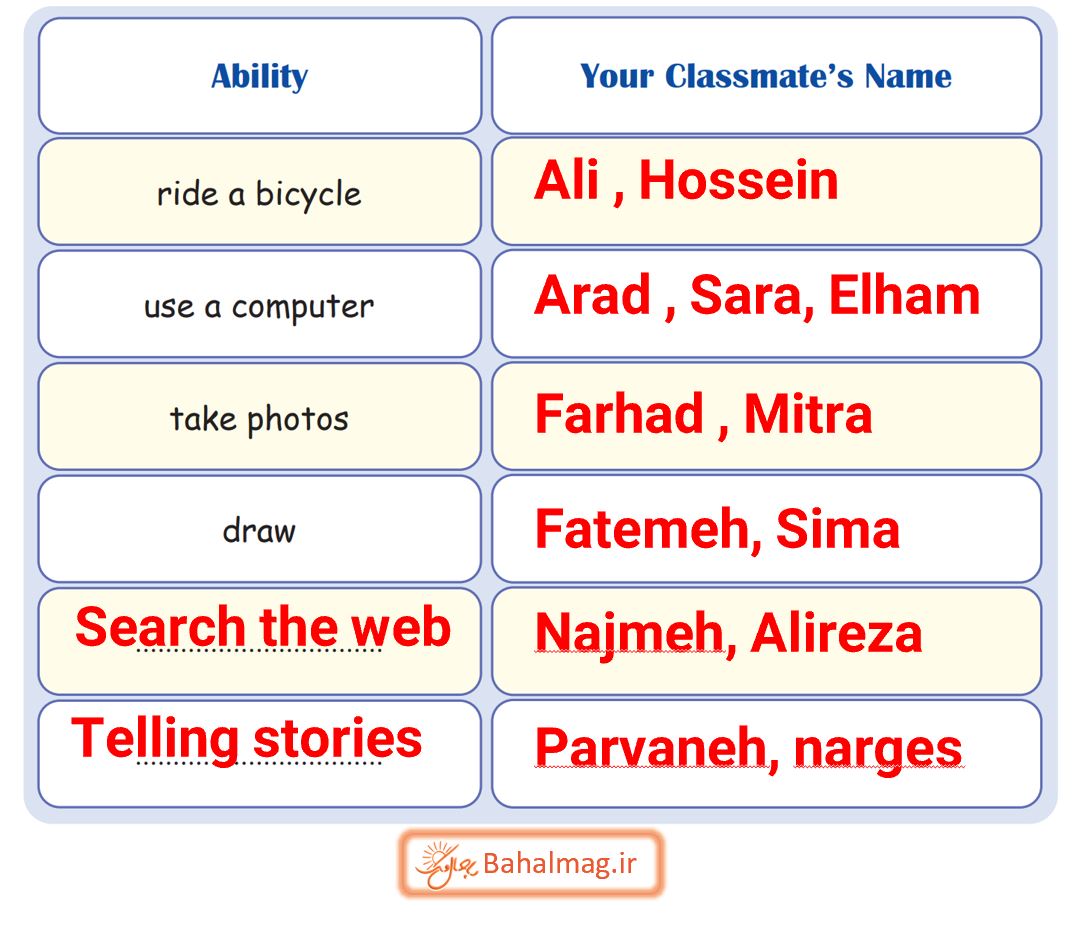
Task: Click the Bahalmag sun logo icon
Action: [x=444, y=865]
